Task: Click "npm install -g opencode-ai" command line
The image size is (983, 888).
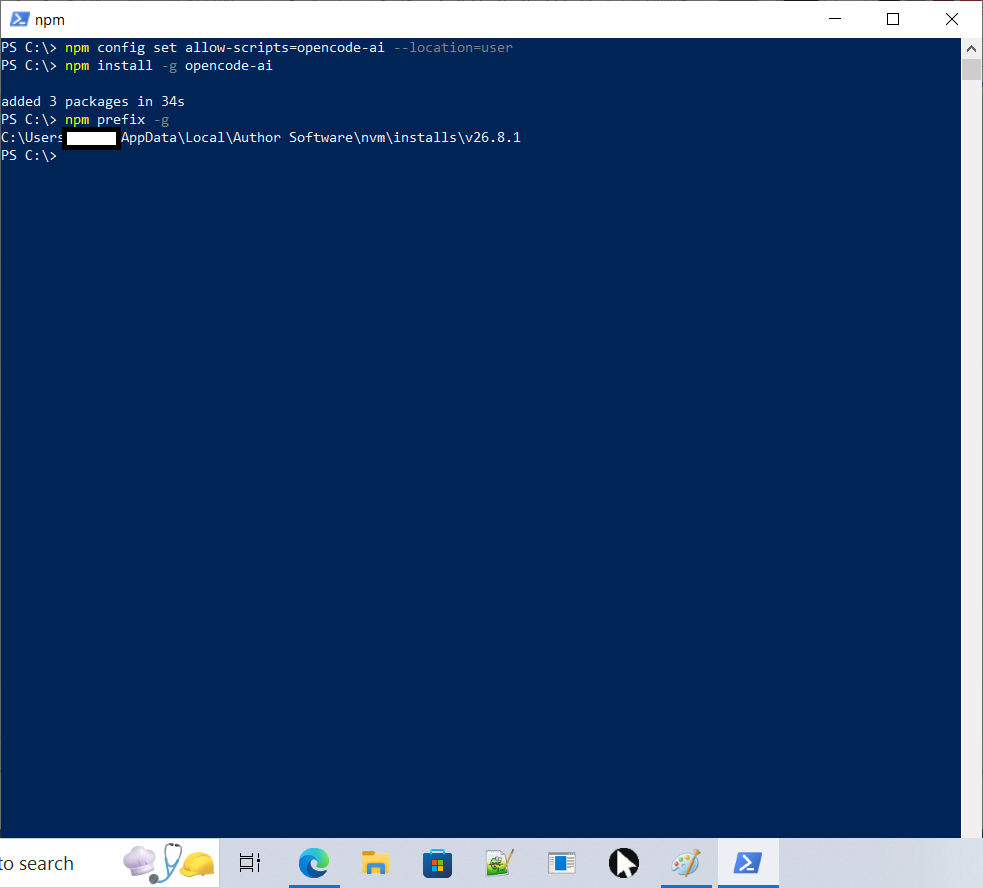Action: coord(169,66)
